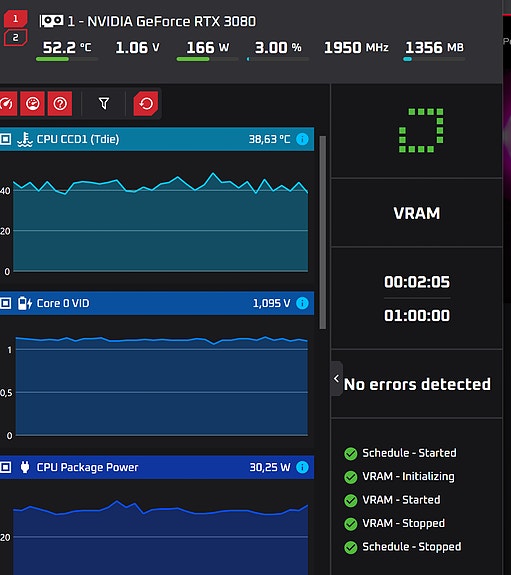The width and height of the screenshot is (511, 575).
Task: Open the red question mark help icon
Action: [60, 104]
